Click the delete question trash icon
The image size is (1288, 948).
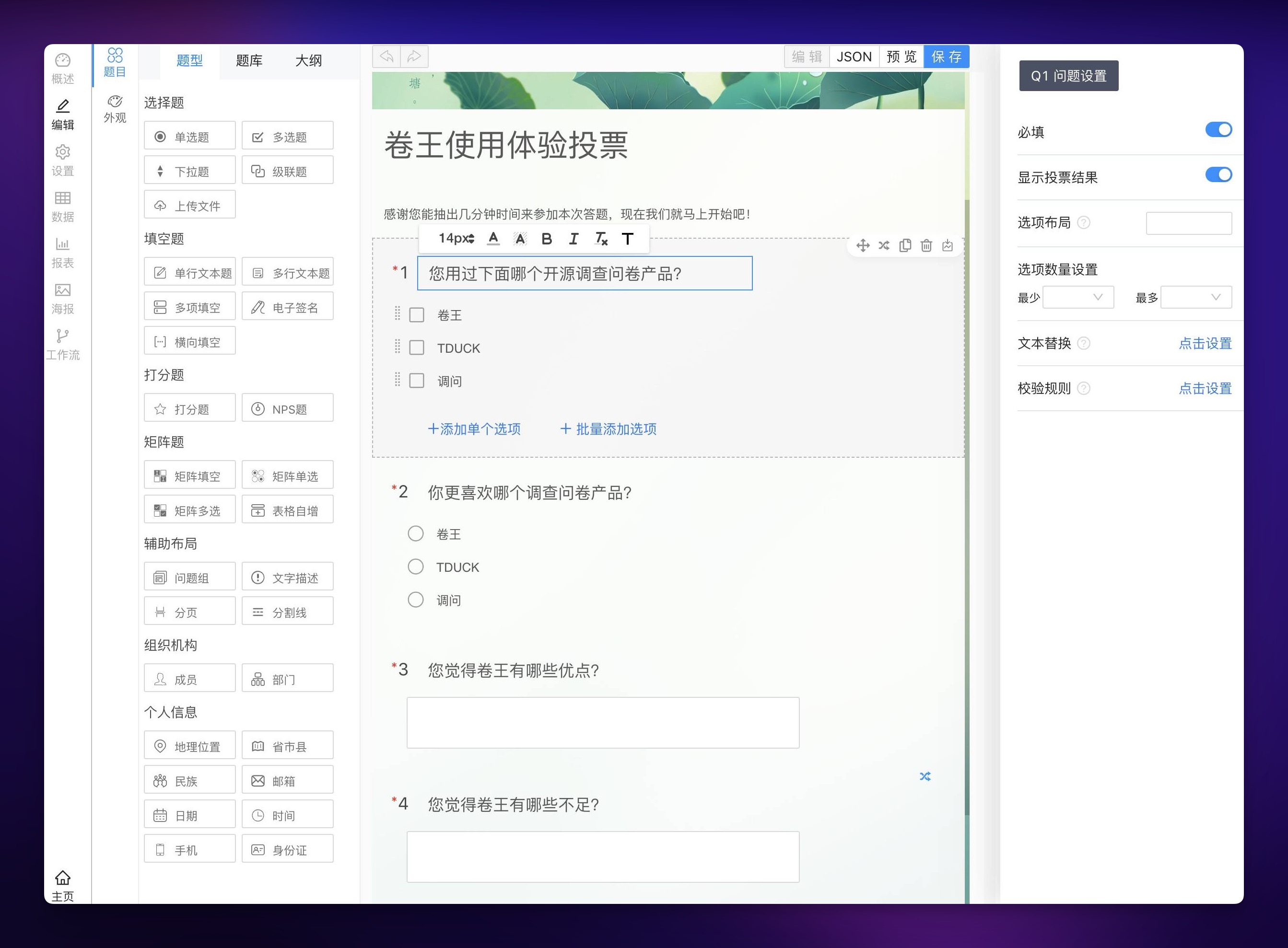pyautogui.click(x=925, y=245)
